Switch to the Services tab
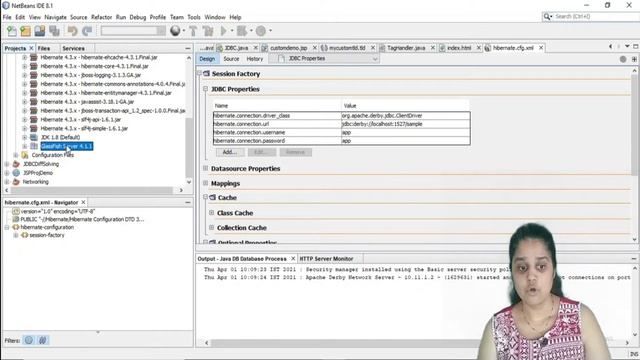The width and height of the screenshot is (640, 360). click(73, 48)
